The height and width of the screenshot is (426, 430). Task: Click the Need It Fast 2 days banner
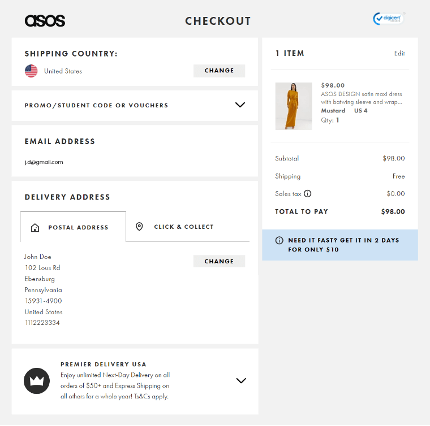(x=340, y=245)
